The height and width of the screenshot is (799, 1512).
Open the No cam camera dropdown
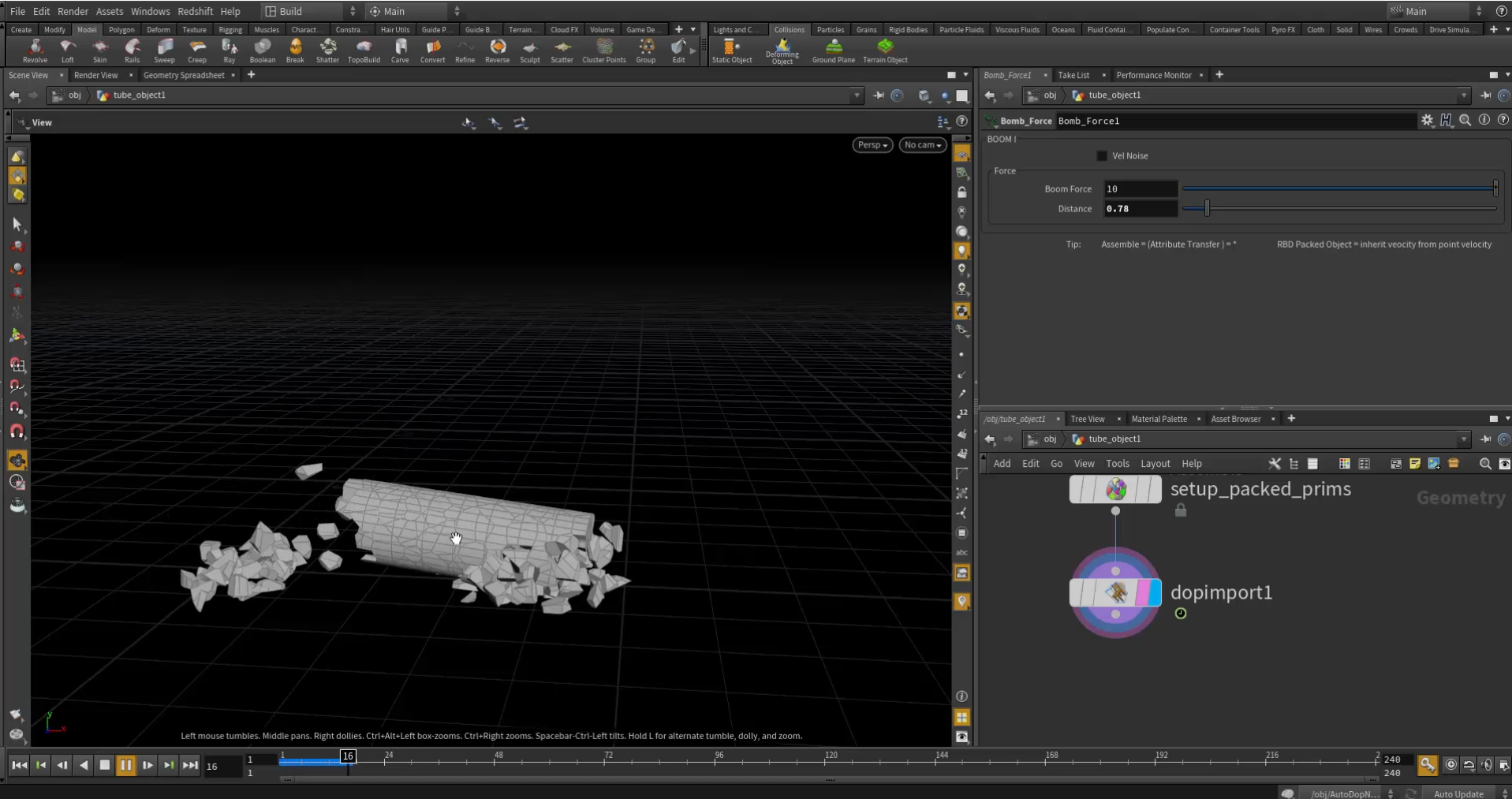[923, 145]
